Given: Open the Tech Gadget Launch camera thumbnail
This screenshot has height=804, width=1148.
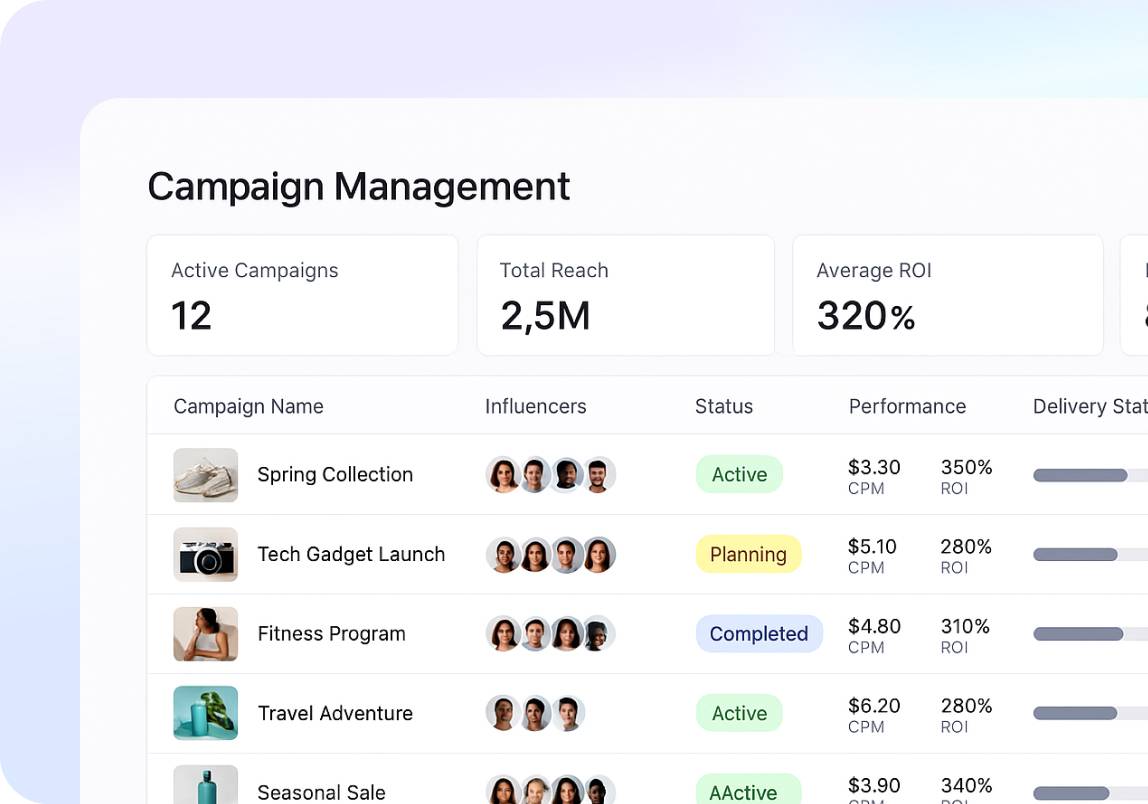Looking at the screenshot, I should (x=205, y=555).
